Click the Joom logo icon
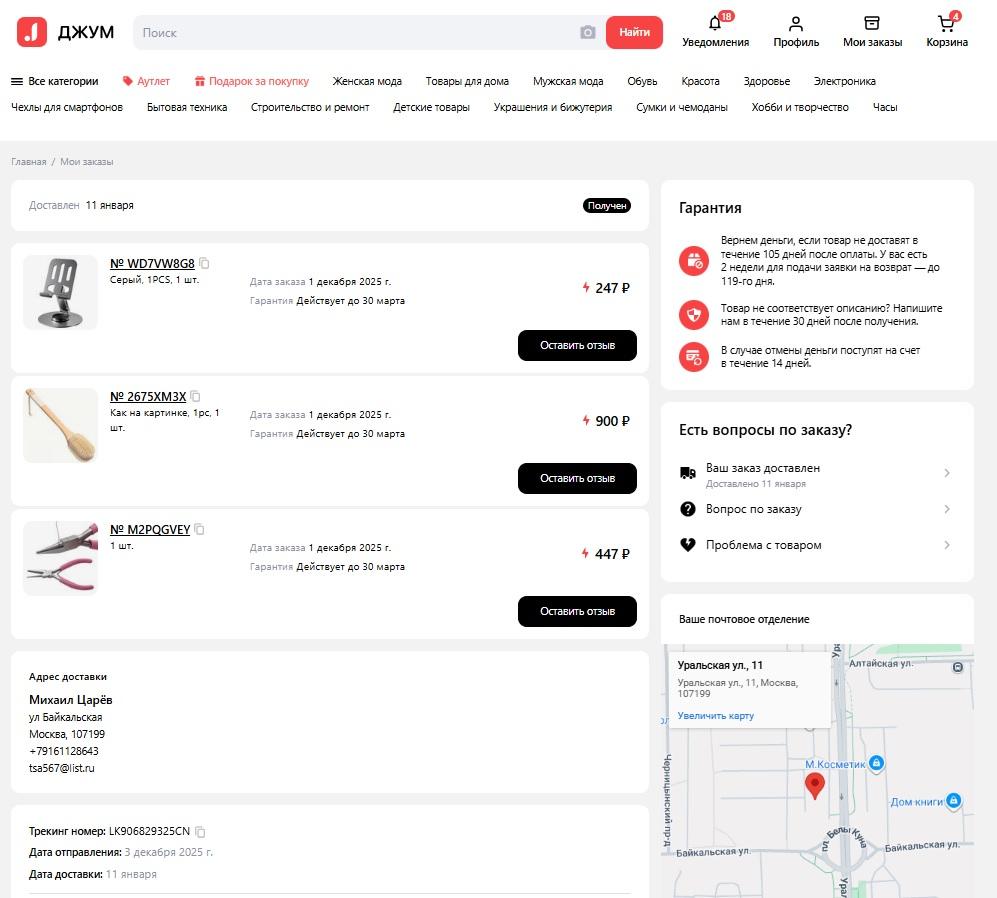This screenshot has height=898, width=997. pyautogui.click(x=32, y=32)
